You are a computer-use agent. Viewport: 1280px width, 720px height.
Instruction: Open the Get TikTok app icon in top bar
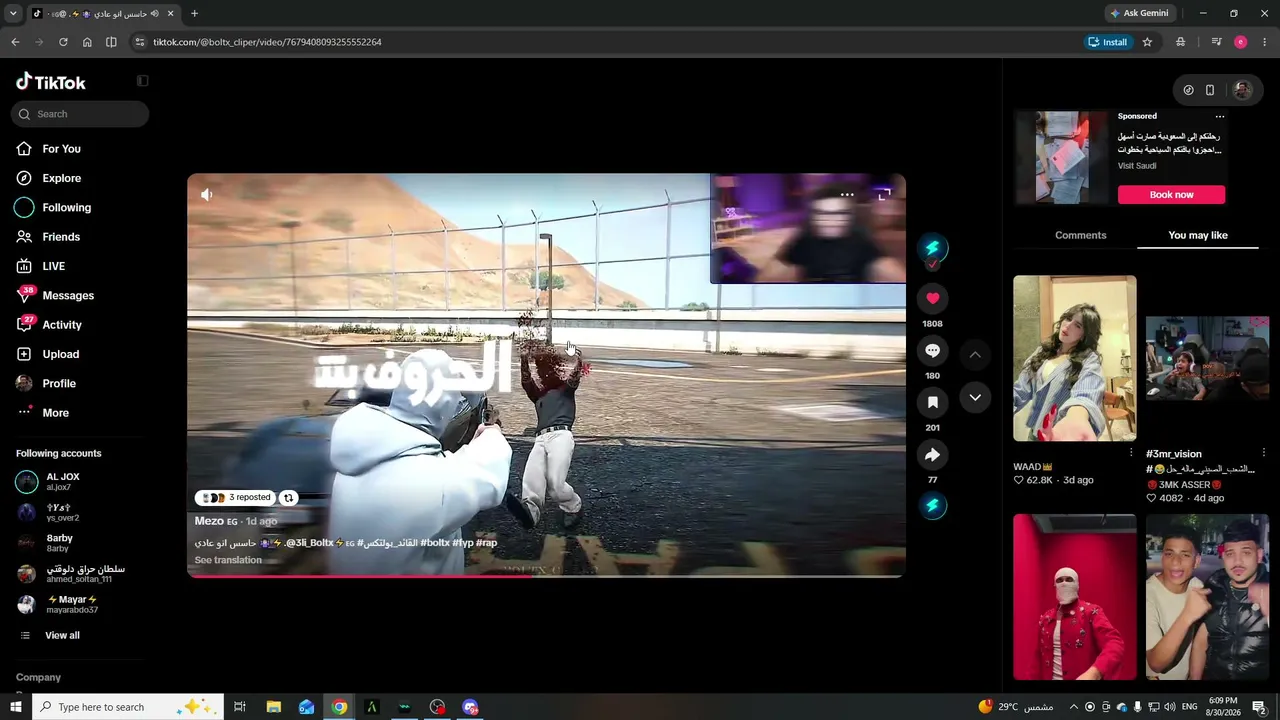pos(1188,90)
